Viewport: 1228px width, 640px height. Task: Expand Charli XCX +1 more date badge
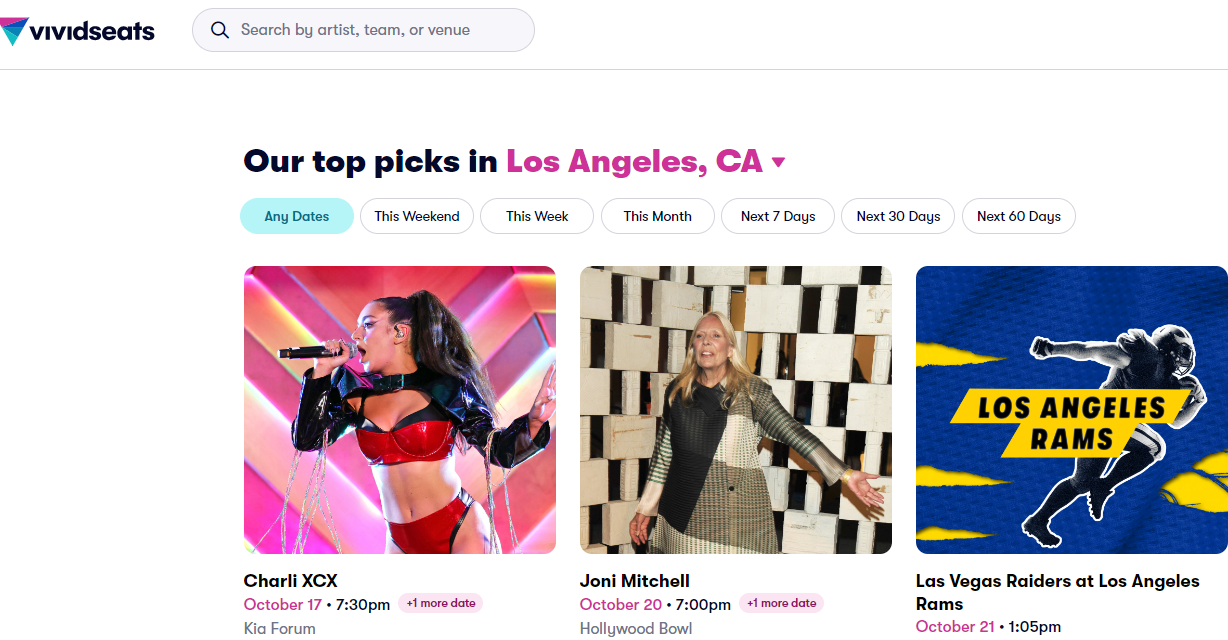[441, 604]
